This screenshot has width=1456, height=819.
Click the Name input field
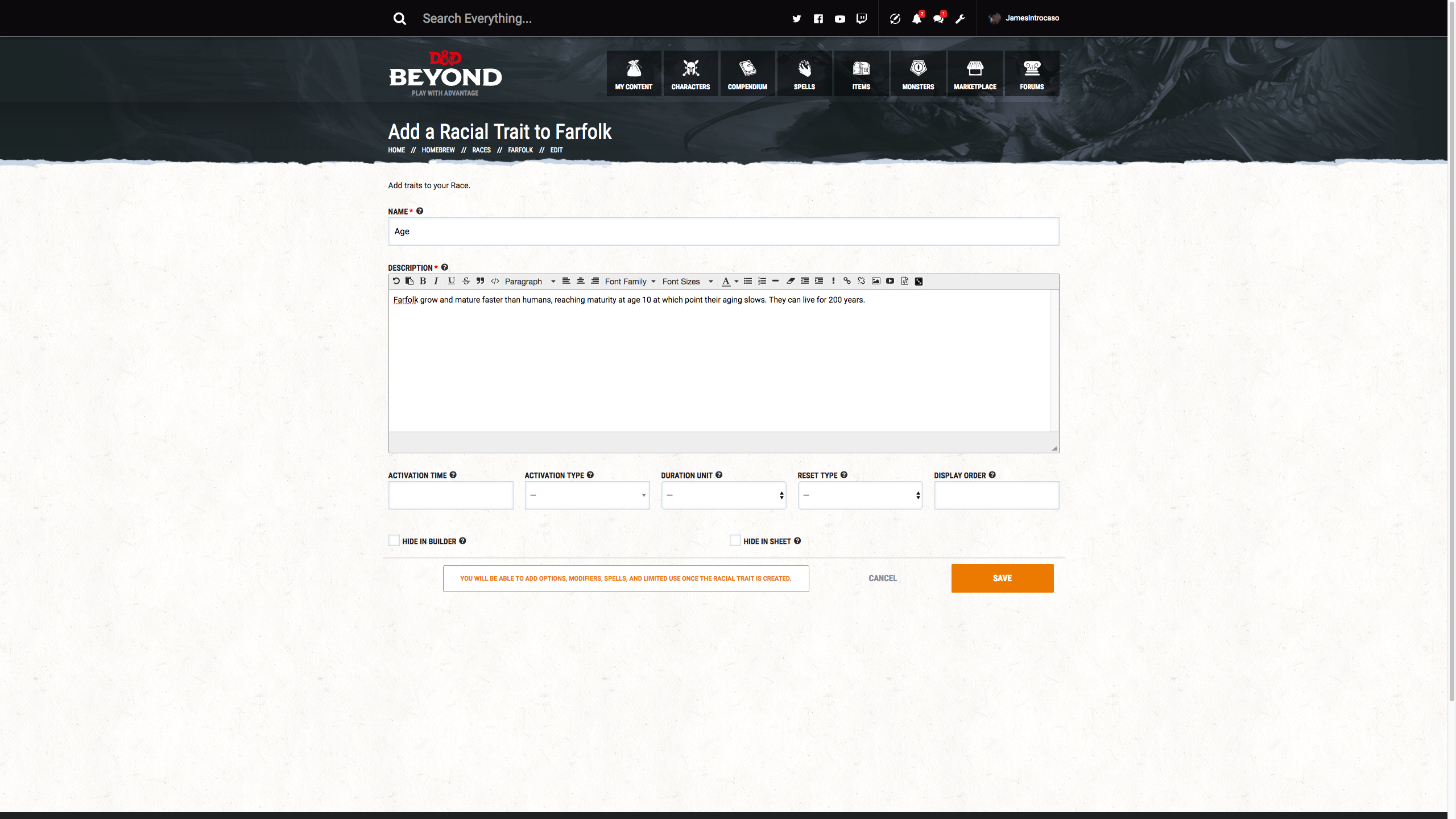point(723,231)
